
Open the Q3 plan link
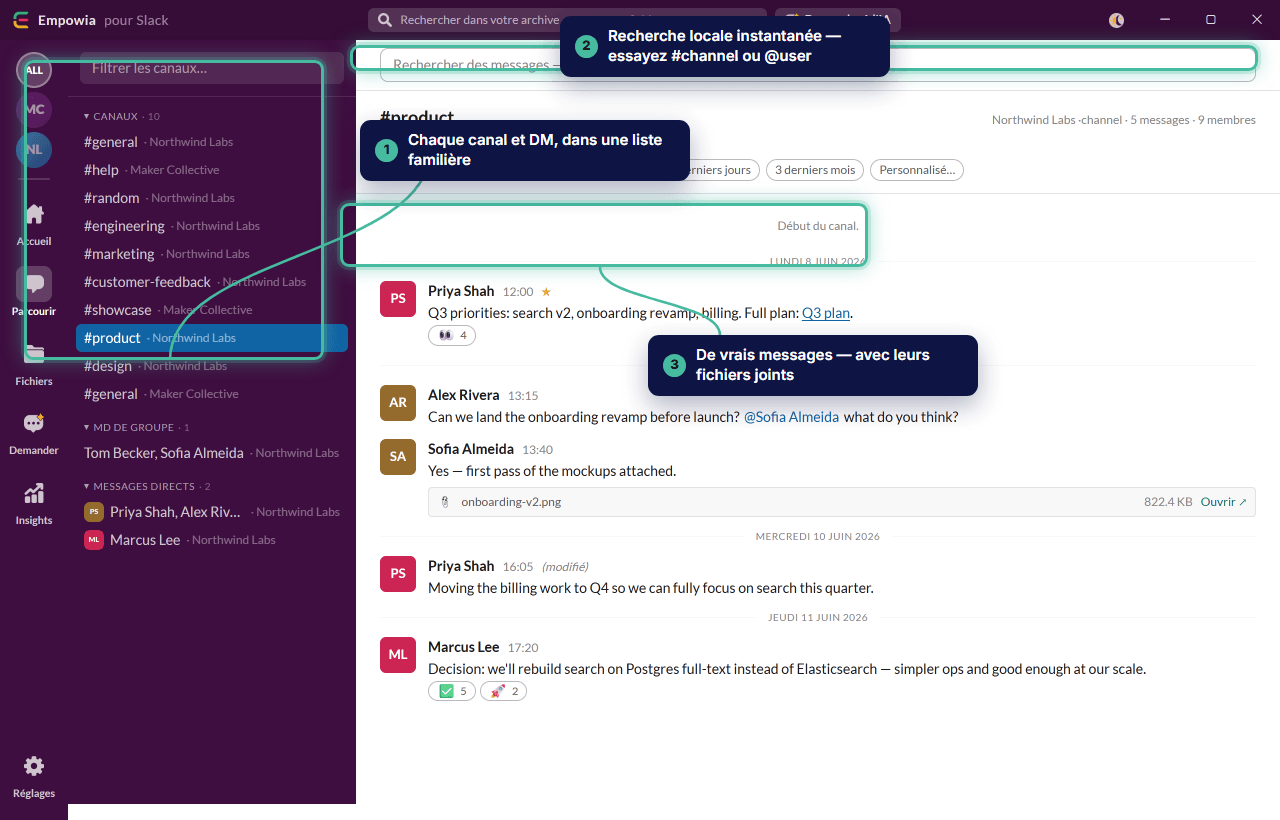(x=826, y=313)
